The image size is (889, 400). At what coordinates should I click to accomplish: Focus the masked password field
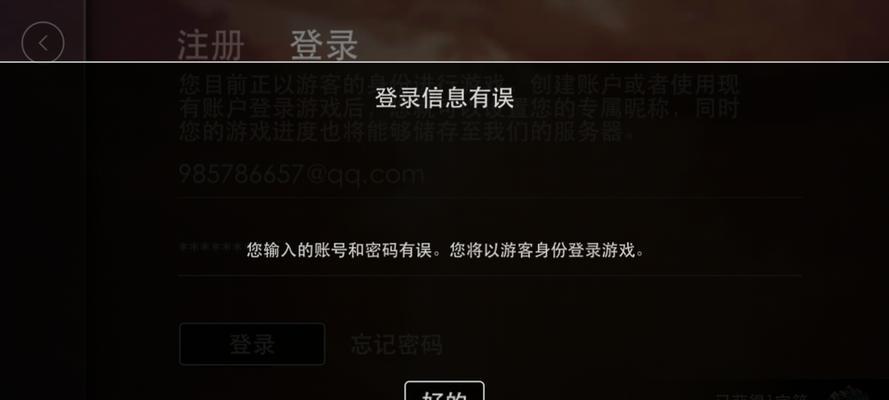[490, 249]
